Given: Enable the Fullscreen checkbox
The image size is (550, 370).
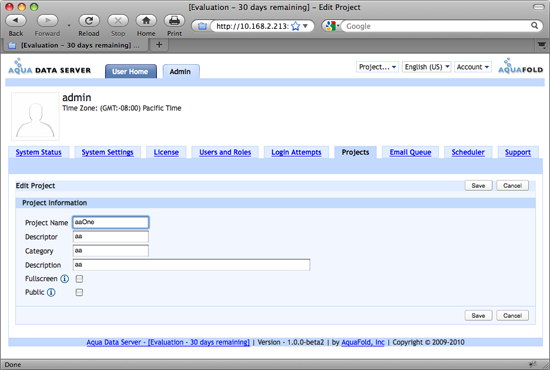Looking at the screenshot, I should point(79,279).
